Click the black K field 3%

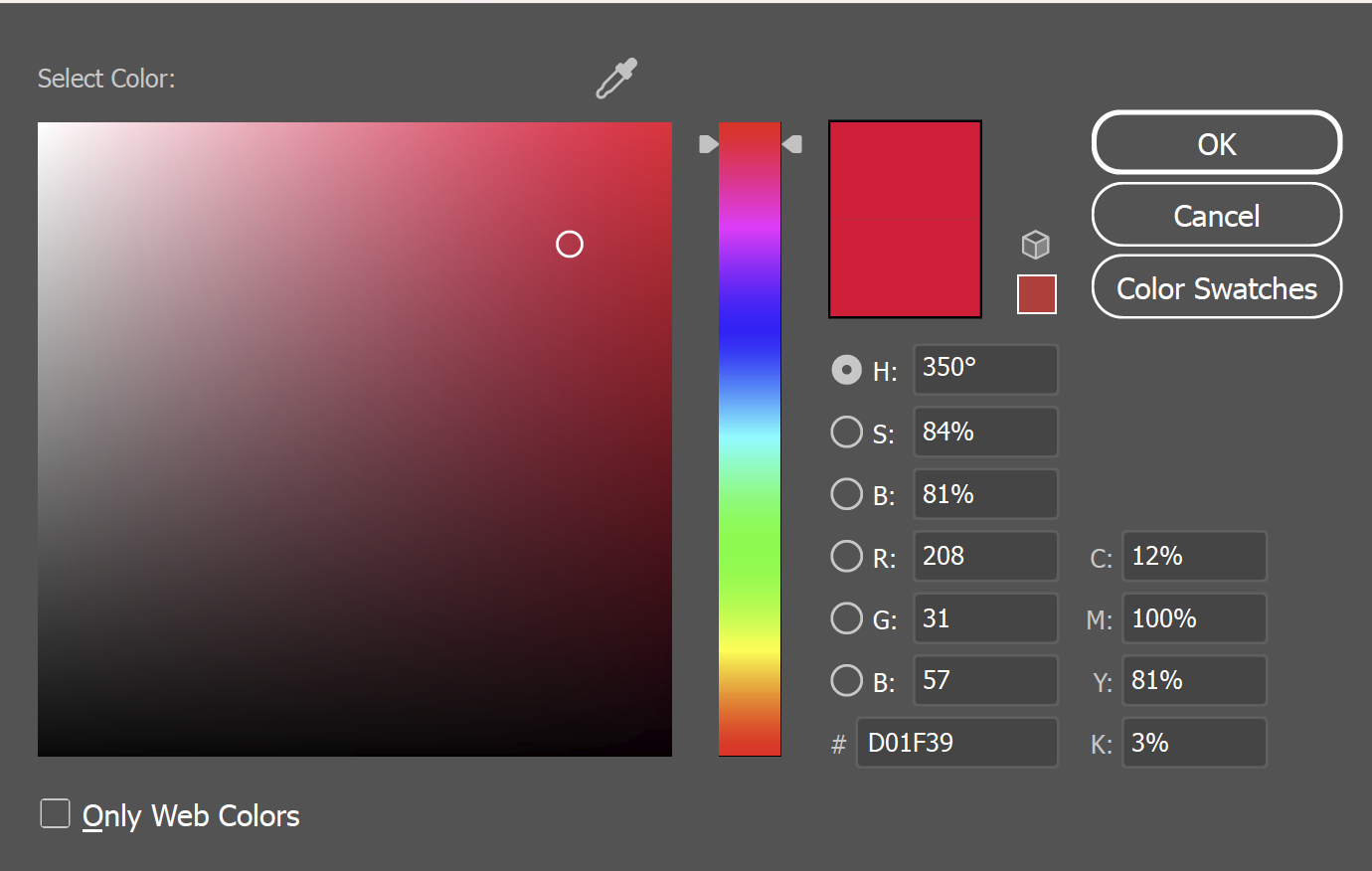[1194, 743]
